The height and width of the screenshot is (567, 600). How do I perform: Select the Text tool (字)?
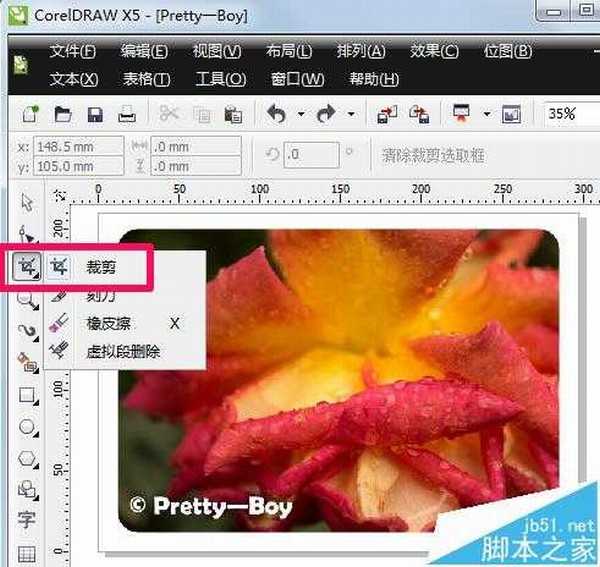coord(27,520)
